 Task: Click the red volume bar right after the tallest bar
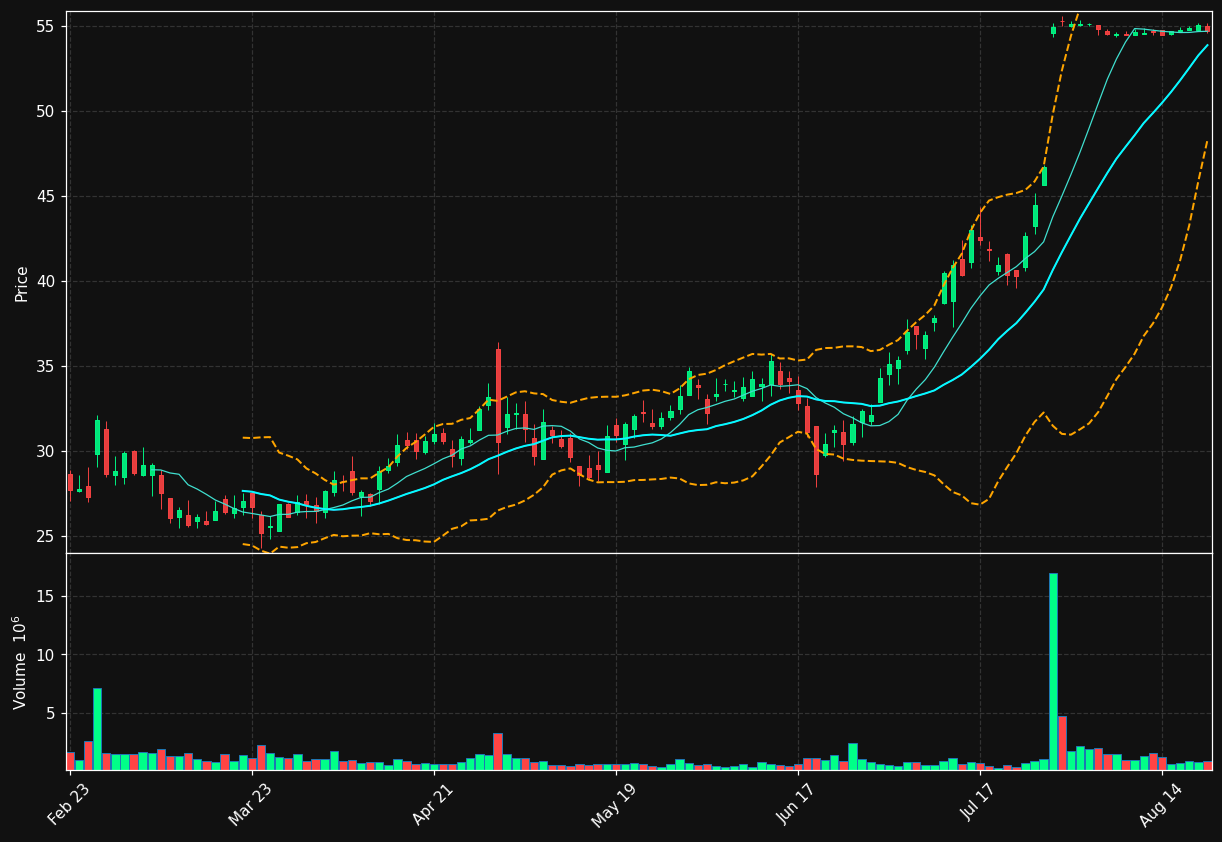1062,743
